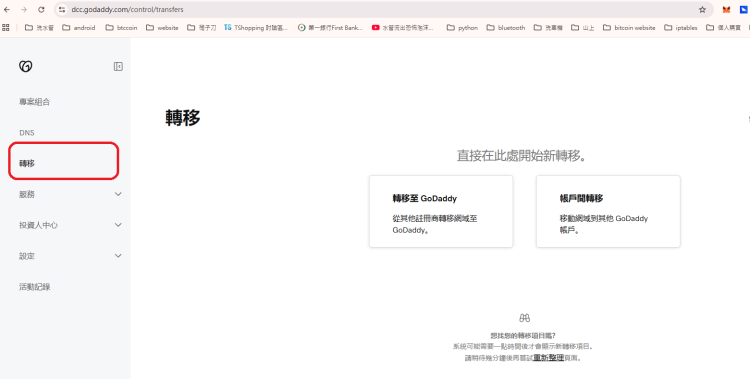Viewport: 750px width, 379px height.
Task: Expand the 設定 chevron
Action: (118, 256)
